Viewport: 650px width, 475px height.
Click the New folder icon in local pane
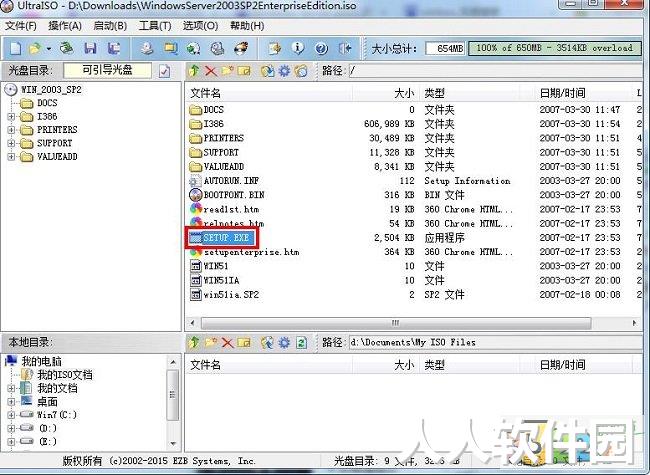(211, 342)
